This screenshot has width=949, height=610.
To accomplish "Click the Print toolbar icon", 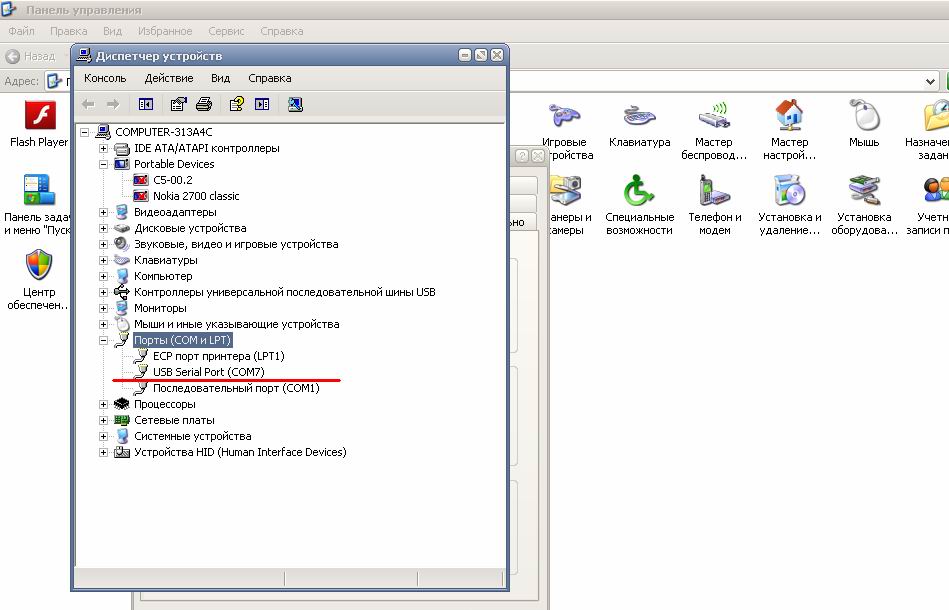I will pos(204,105).
